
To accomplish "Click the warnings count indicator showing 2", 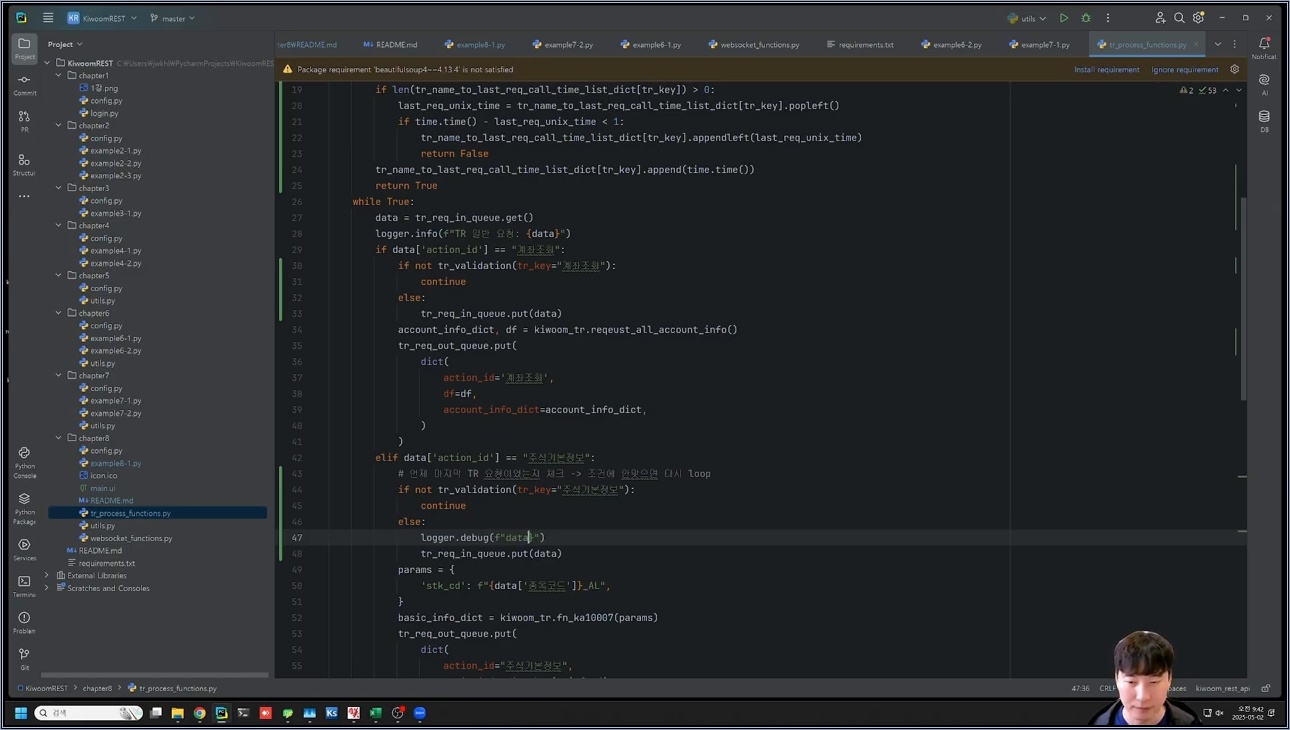I will click(1186, 90).
